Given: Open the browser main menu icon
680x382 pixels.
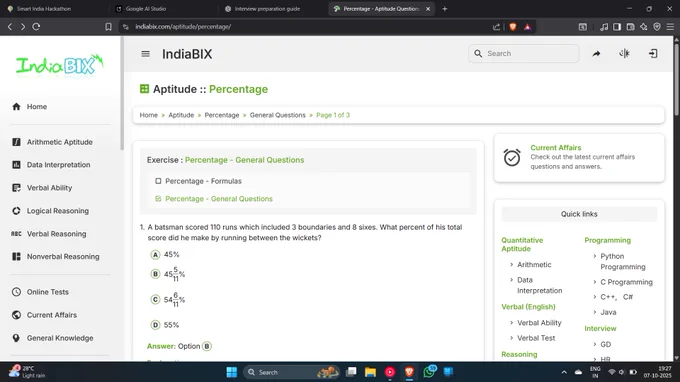Looking at the screenshot, I should point(670,27).
